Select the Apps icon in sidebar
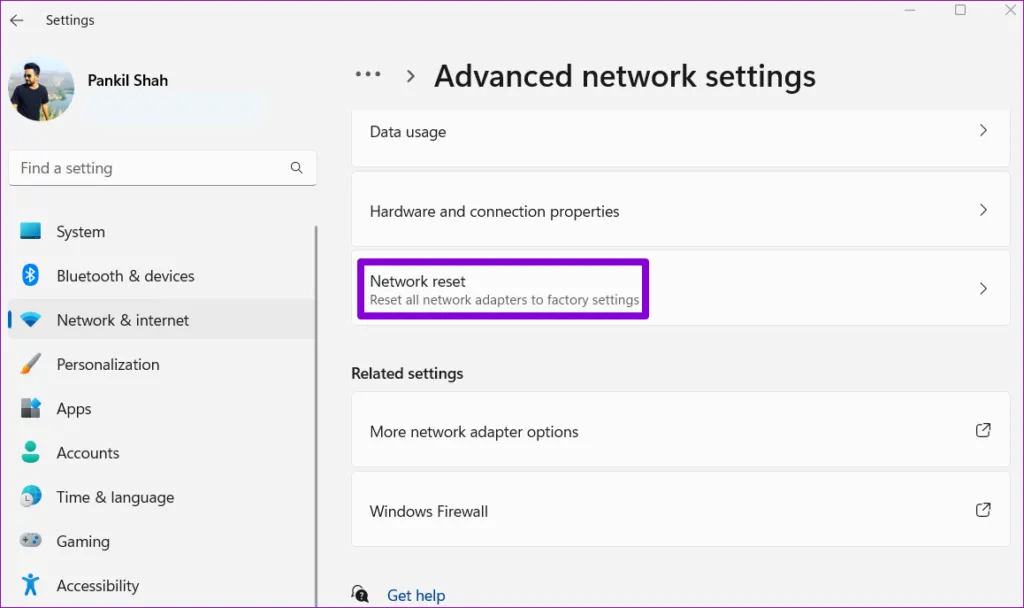The image size is (1024, 608). [x=31, y=409]
